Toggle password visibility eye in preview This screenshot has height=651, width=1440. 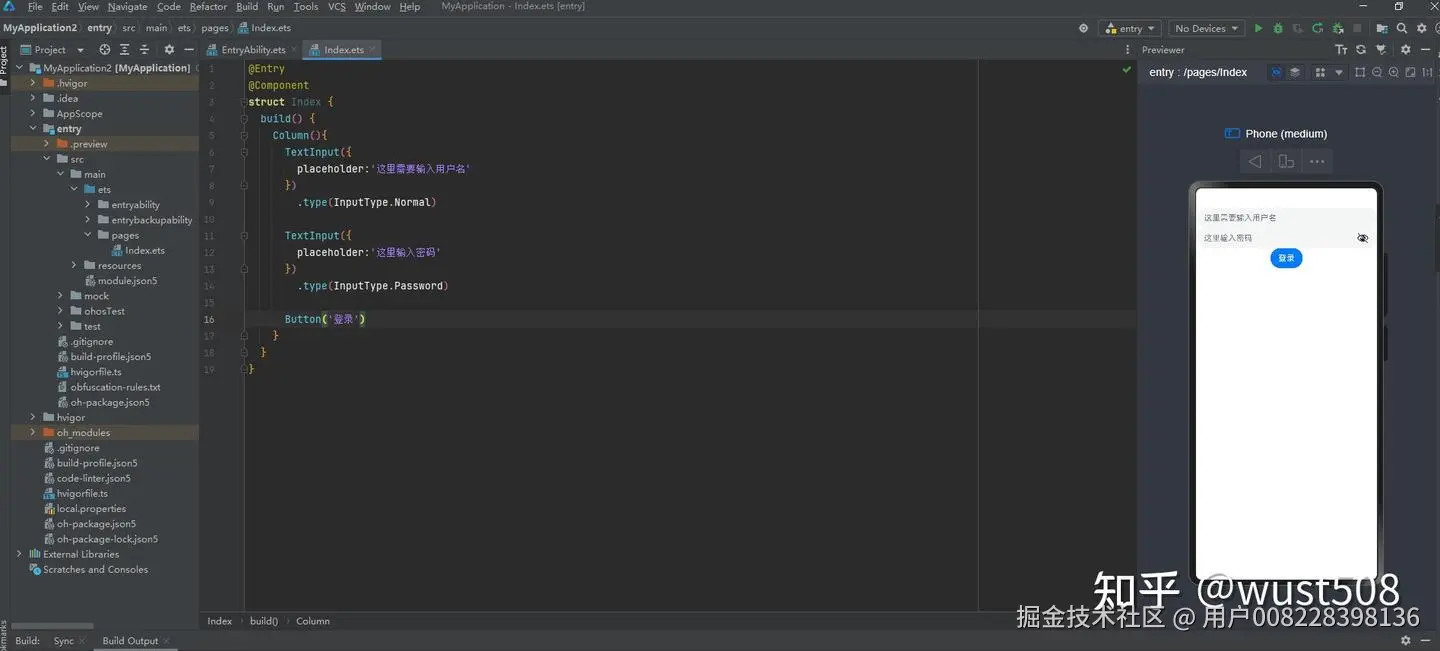1363,238
